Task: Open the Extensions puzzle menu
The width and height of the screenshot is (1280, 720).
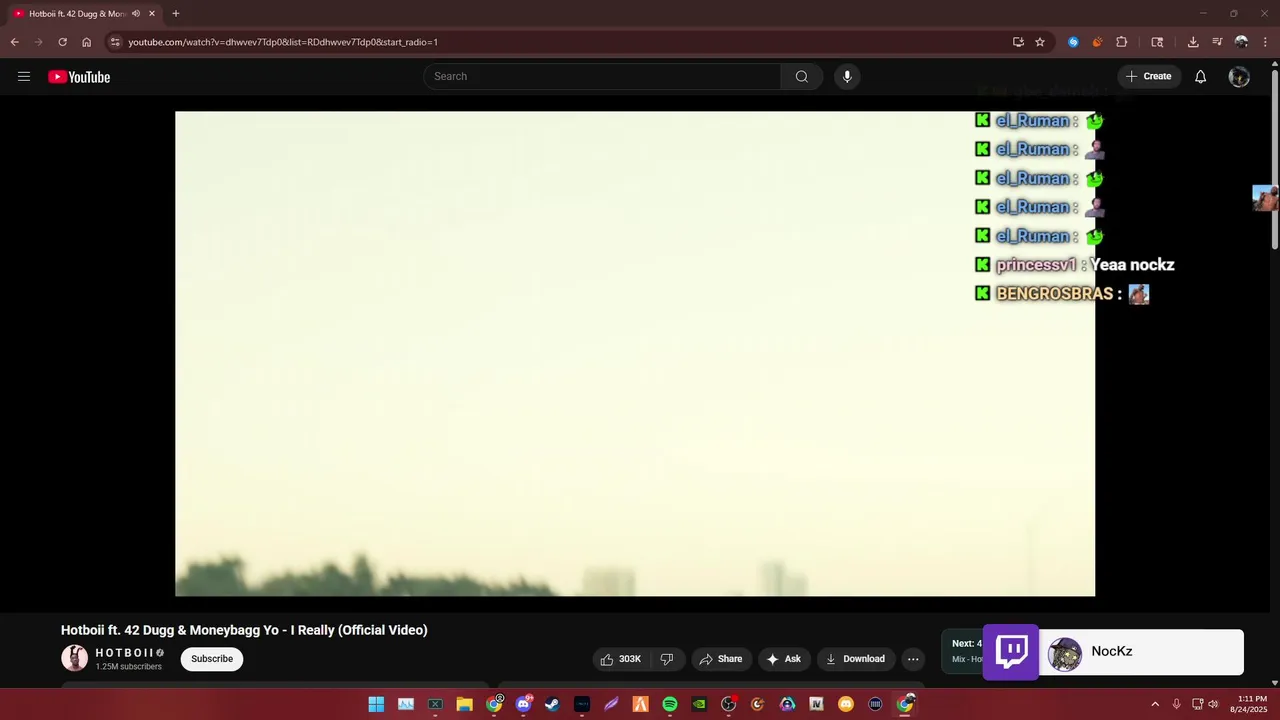Action: coord(1121,42)
